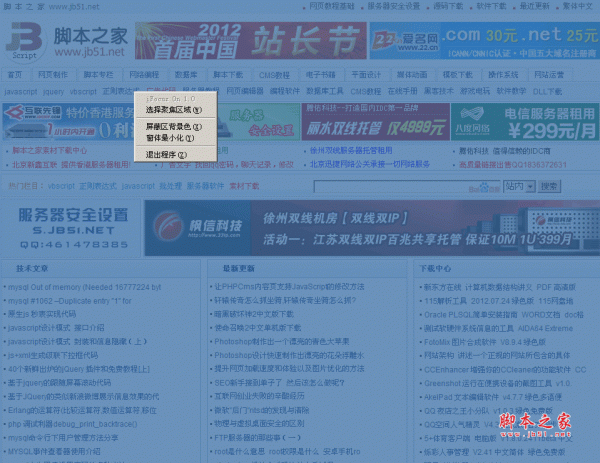Image resolution: width=600 pixels, height=463 pixels.
Task: Open the 网络编程 navigation tab
Action: 144,75
